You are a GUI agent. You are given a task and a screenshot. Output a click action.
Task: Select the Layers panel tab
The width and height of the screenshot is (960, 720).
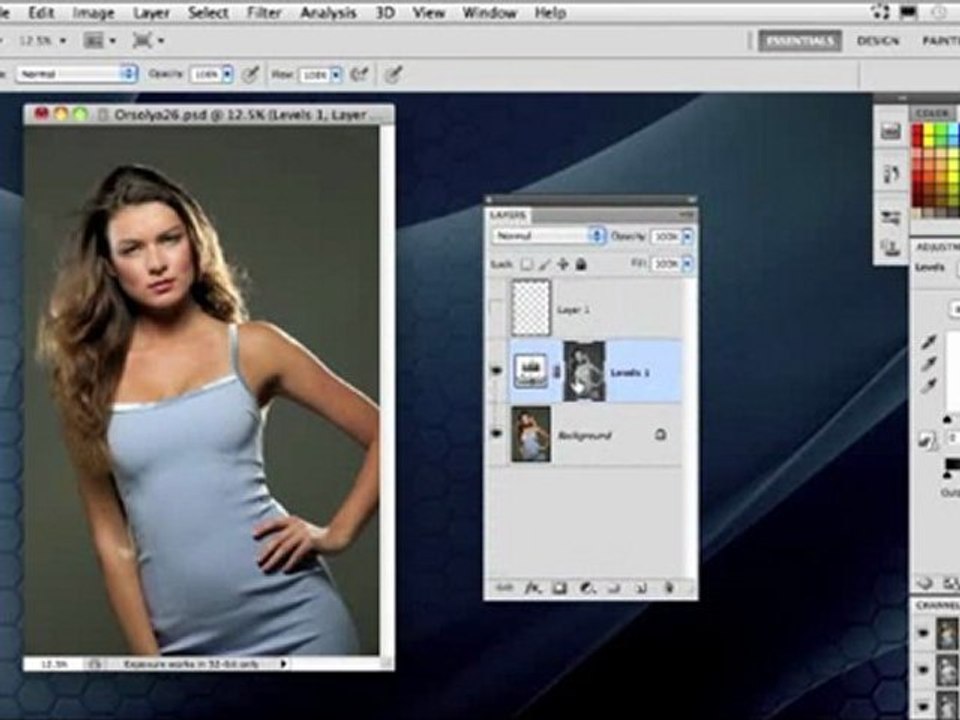508,216
